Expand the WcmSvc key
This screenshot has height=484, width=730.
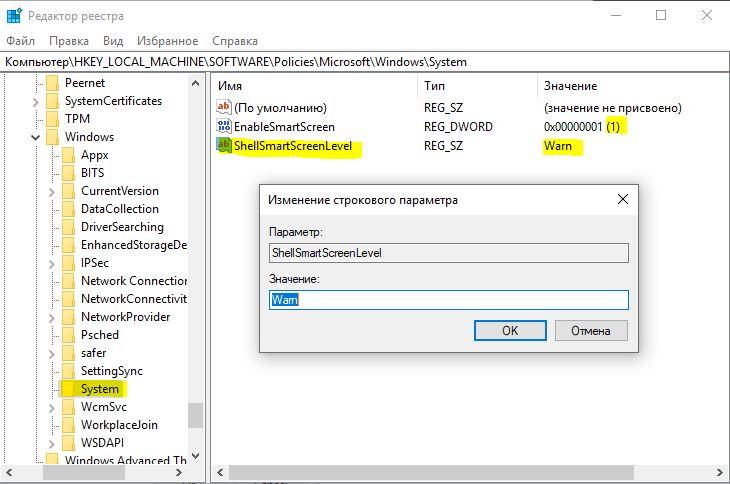click(x=52, y=408)
